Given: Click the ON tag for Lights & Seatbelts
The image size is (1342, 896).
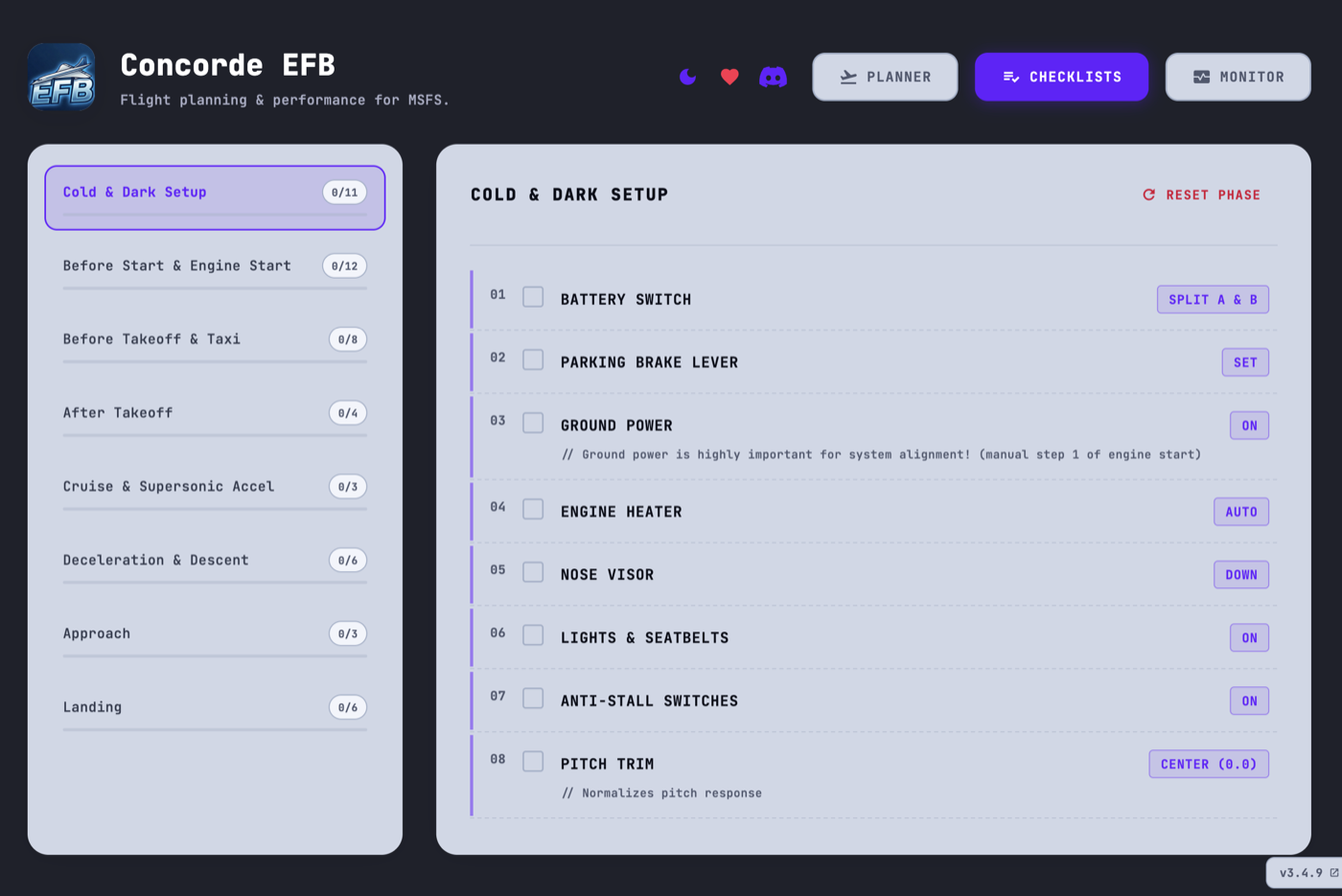Looking at the screenshot, I should (1249, 638).
